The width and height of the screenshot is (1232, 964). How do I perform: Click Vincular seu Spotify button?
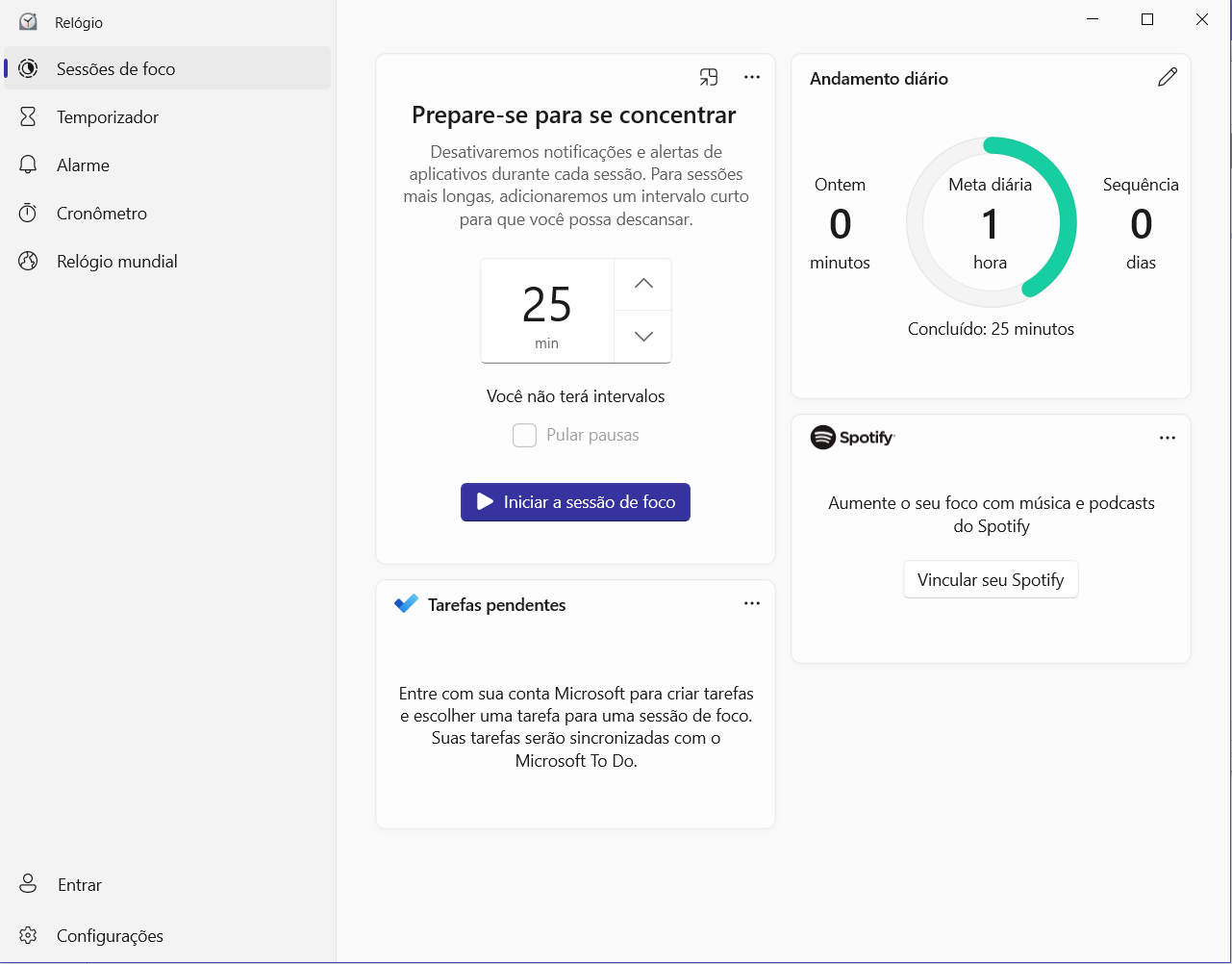(x=991, y=580)
